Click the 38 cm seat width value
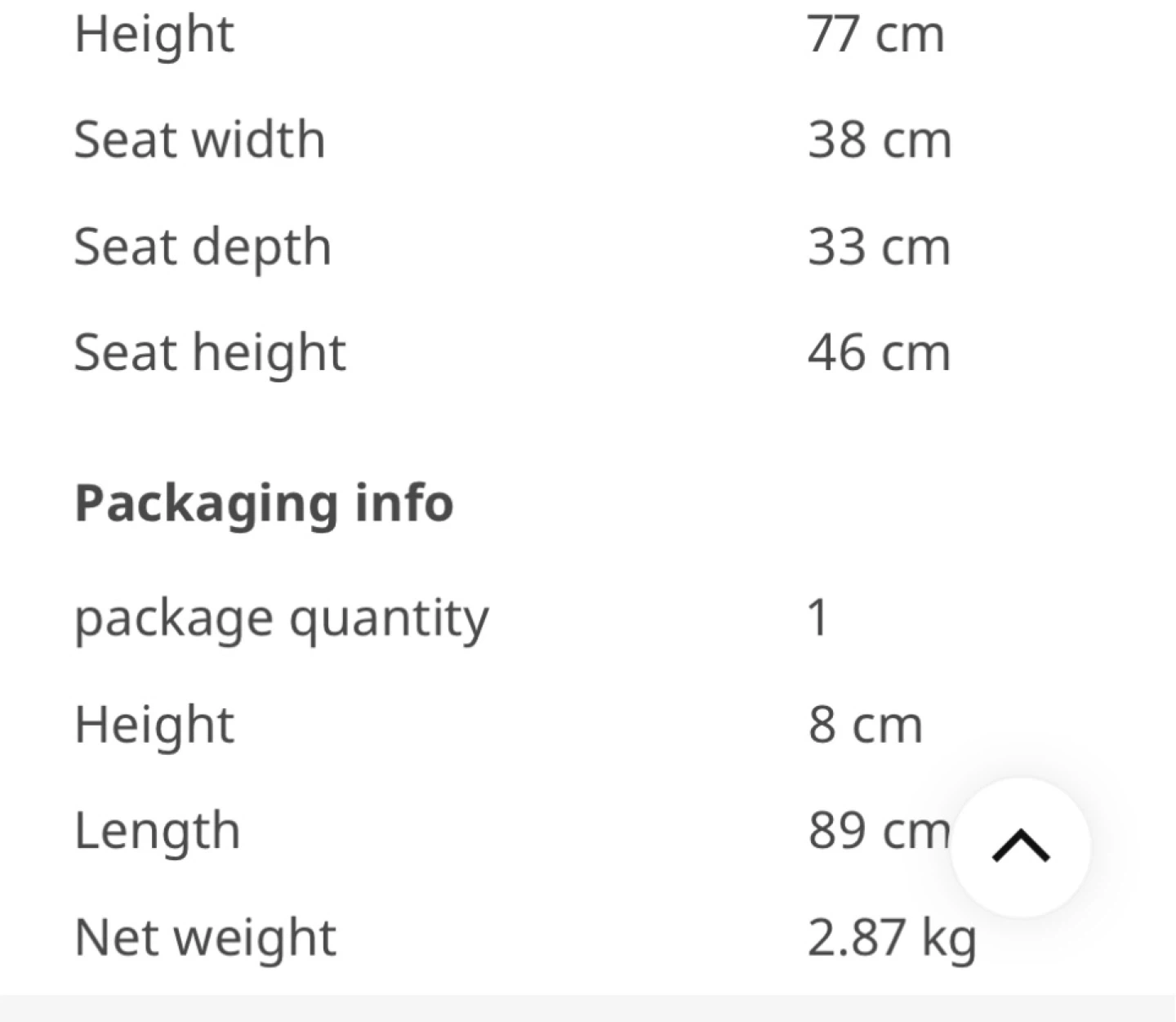This screenshot has width=1176, height=1022. pyautogui.click(x=880, y=140)
